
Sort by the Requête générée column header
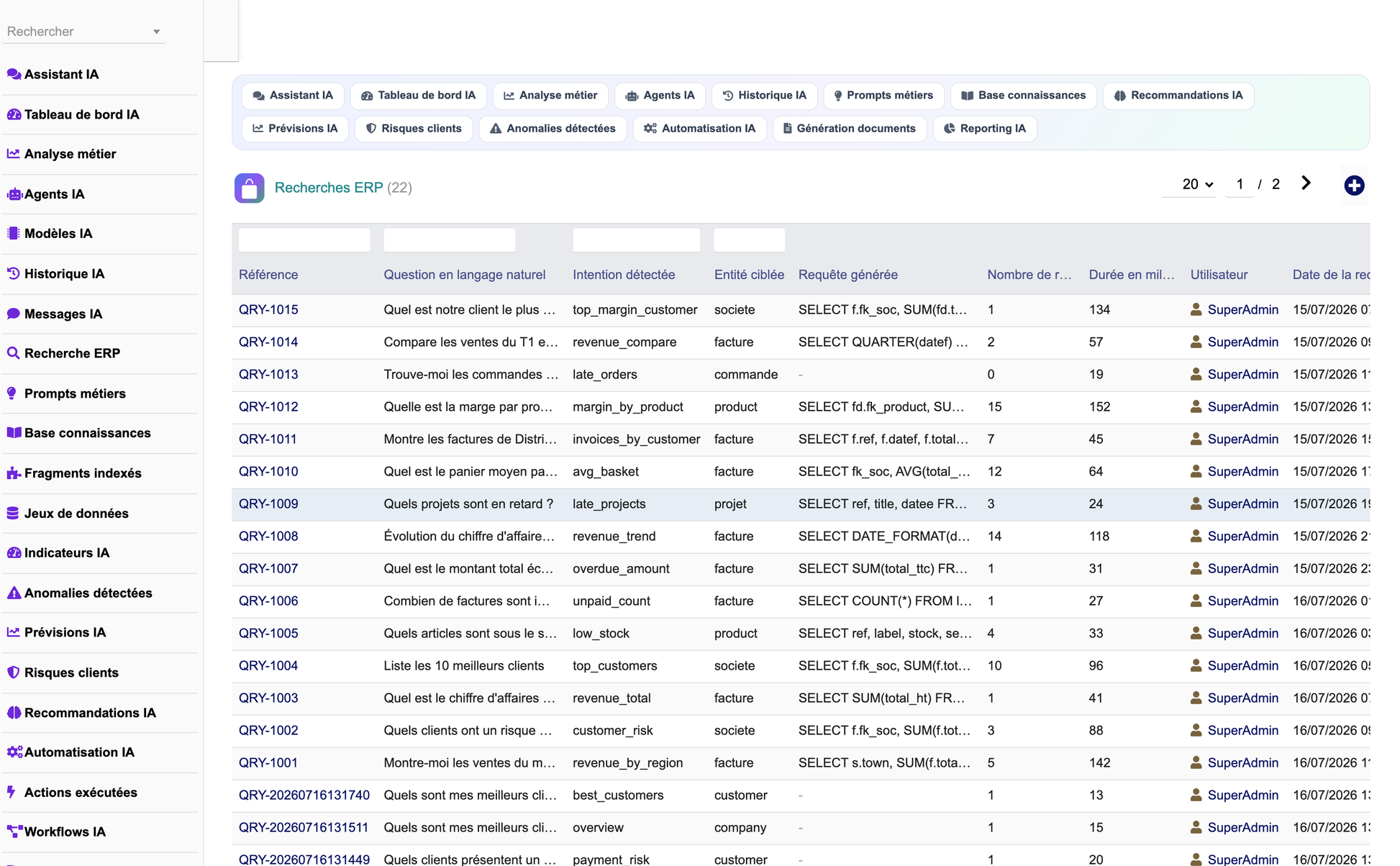pos(847,275)
